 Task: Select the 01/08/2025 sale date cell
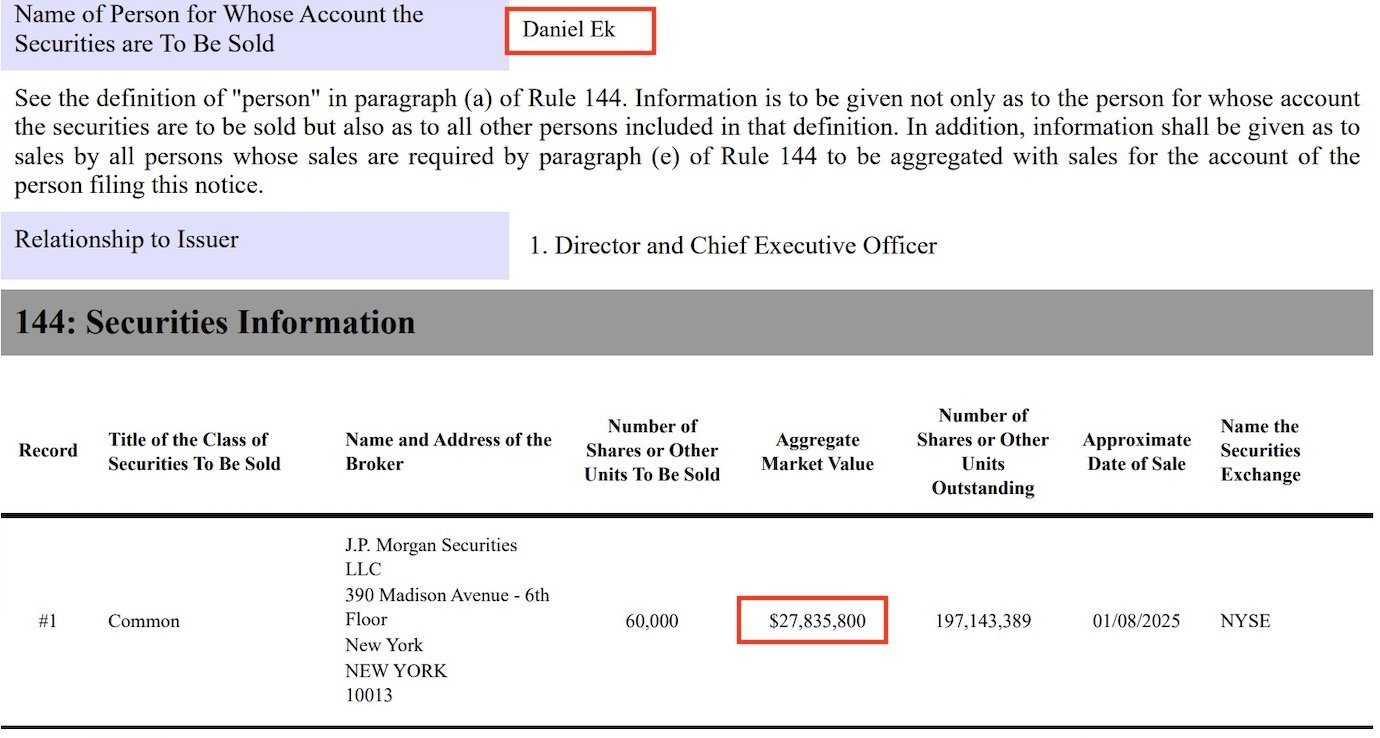click(1137, 621)
